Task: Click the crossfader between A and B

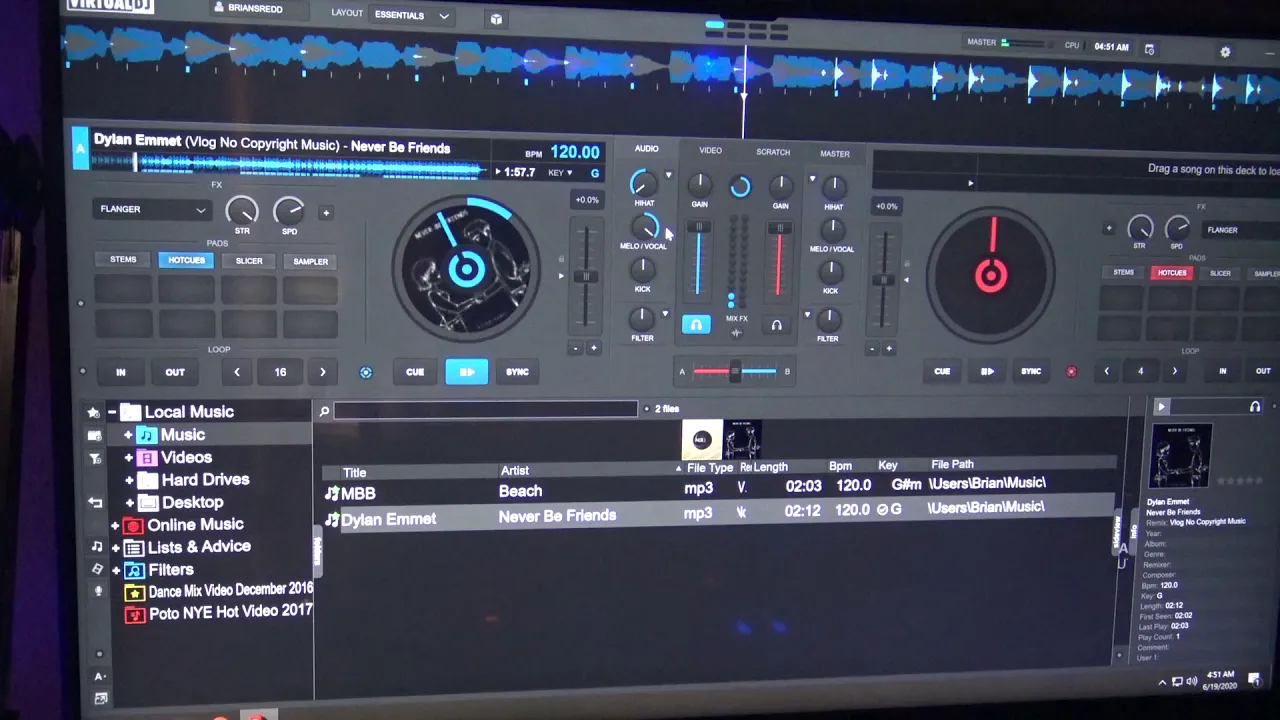Action: 735,371
